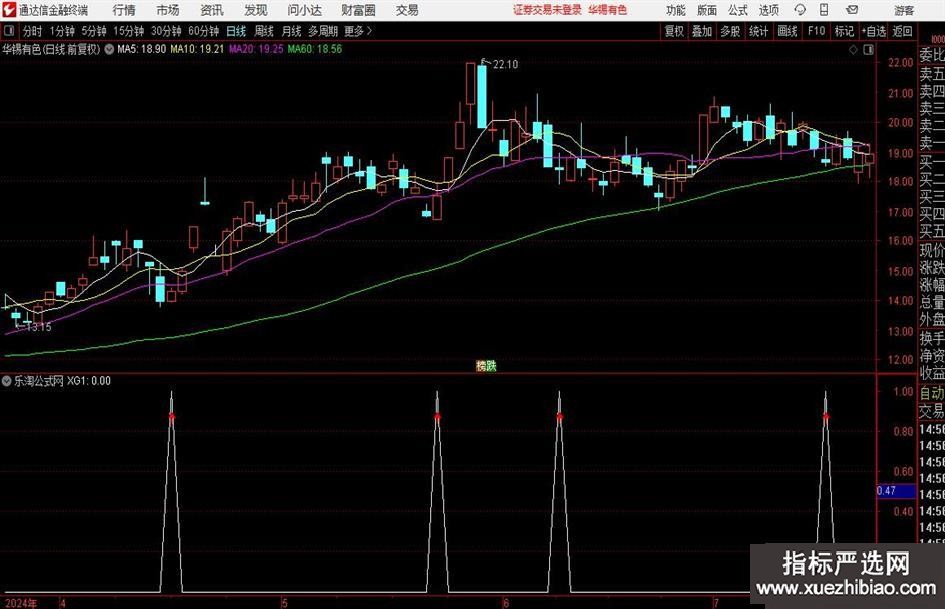Click the diamond icon at chart top right
This screenshot has width=945, height=609.
click(x=853, y=50)
